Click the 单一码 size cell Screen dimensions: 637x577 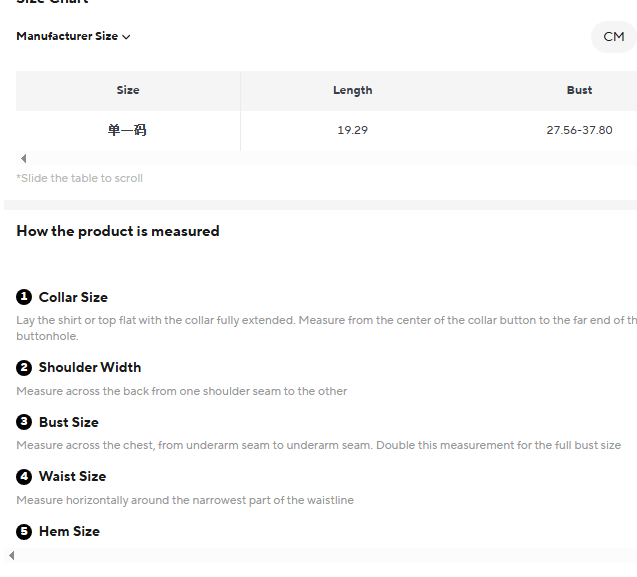[128, 130]
